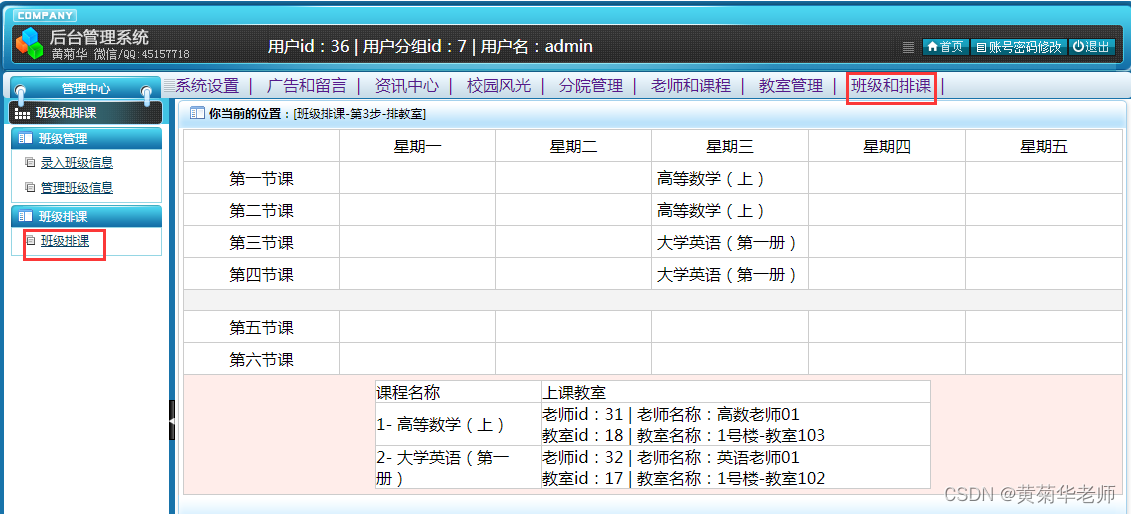This screenshot has height=514, width=1131.
Task: Click the 管理中心 sidebar title
Action: [x=86, y=89]
